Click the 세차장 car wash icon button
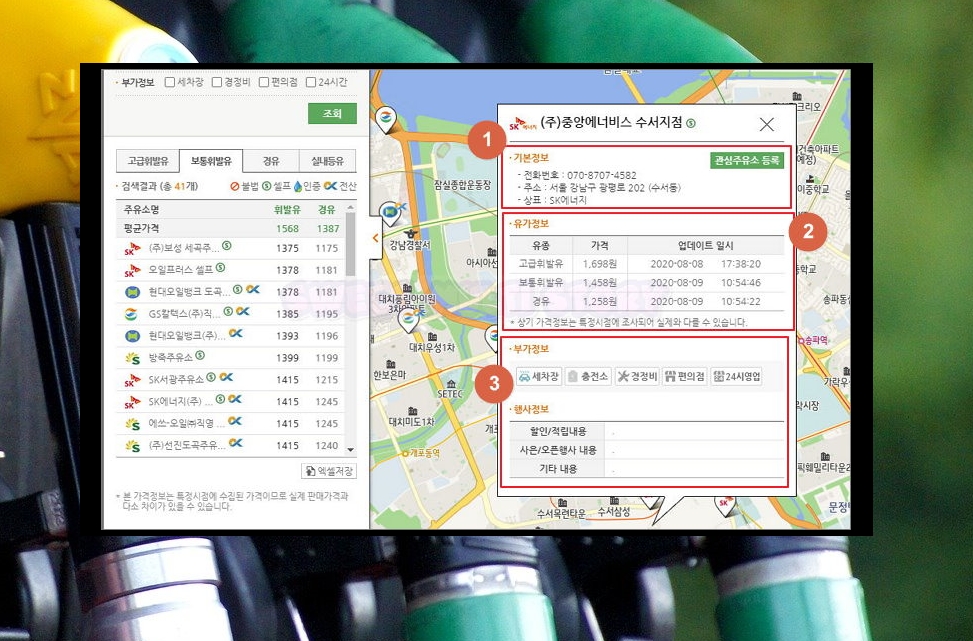 pyautogui.click(x=539, y=376)
